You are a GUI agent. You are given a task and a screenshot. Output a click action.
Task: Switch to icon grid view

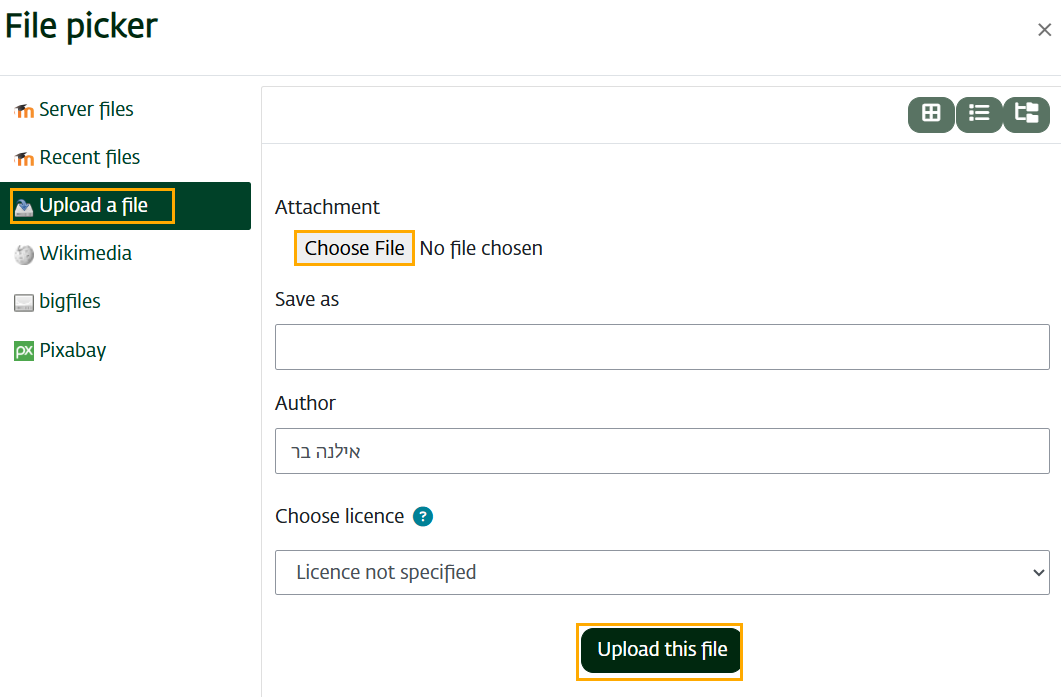(931, 114)
